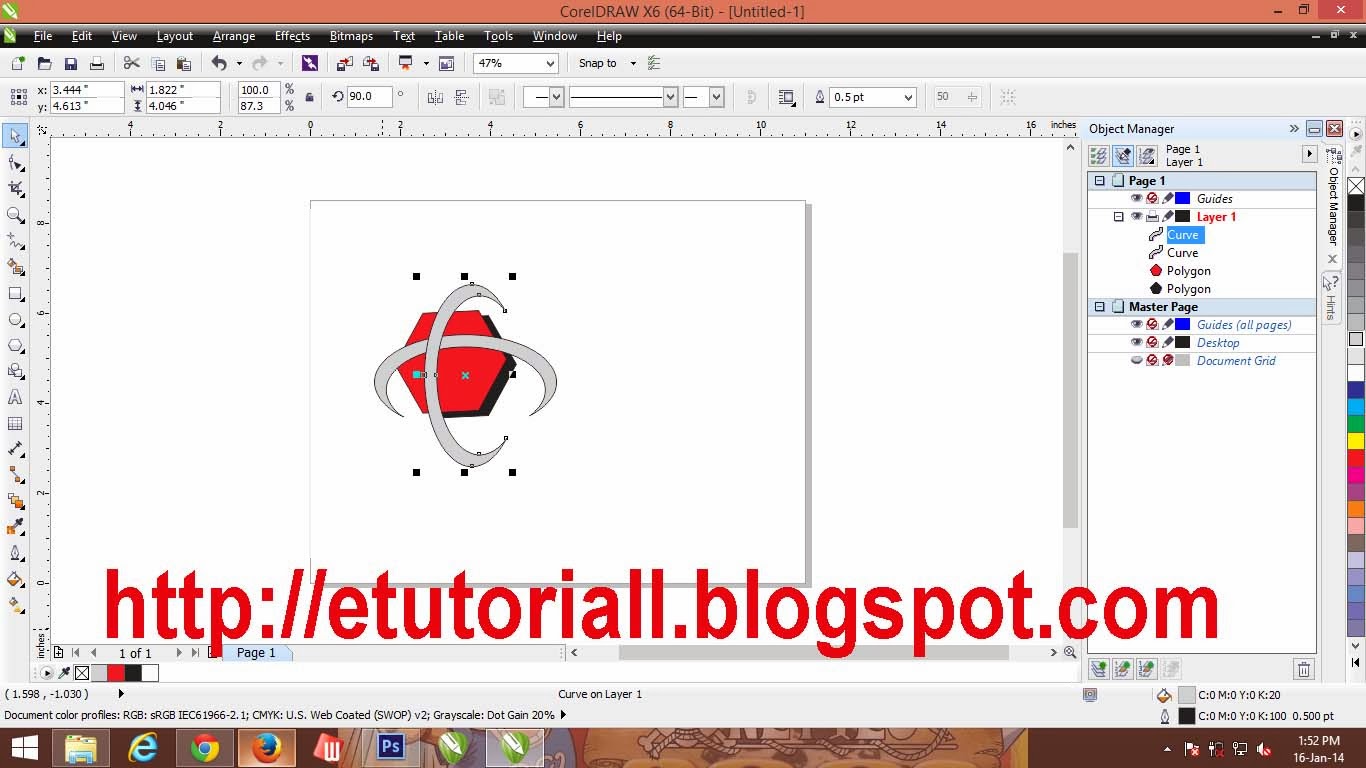
Task: Select the Rectangle tool
Action: (x=15, y=293)
